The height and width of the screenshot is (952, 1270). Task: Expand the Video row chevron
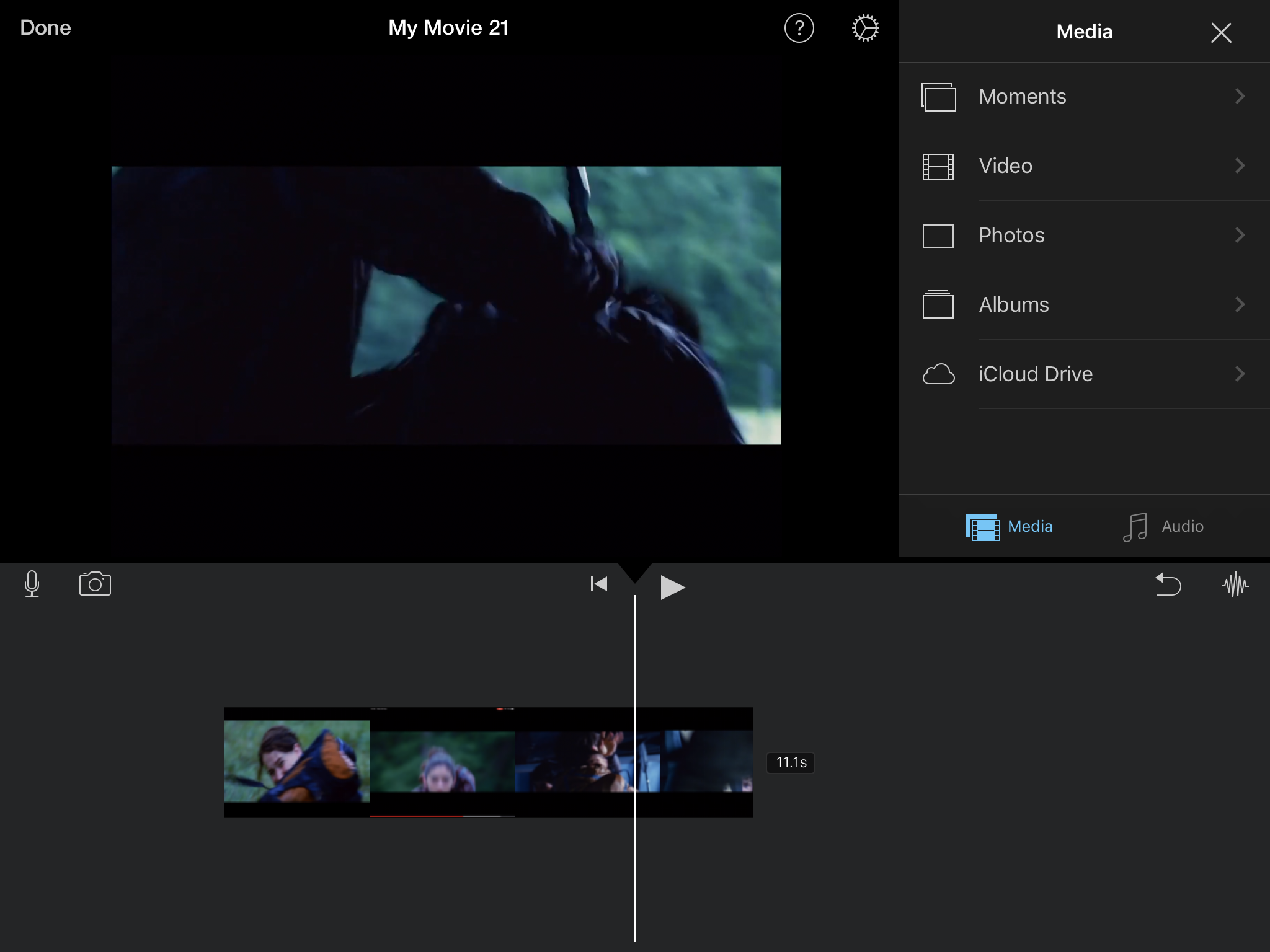click(x=1240, y=165)
